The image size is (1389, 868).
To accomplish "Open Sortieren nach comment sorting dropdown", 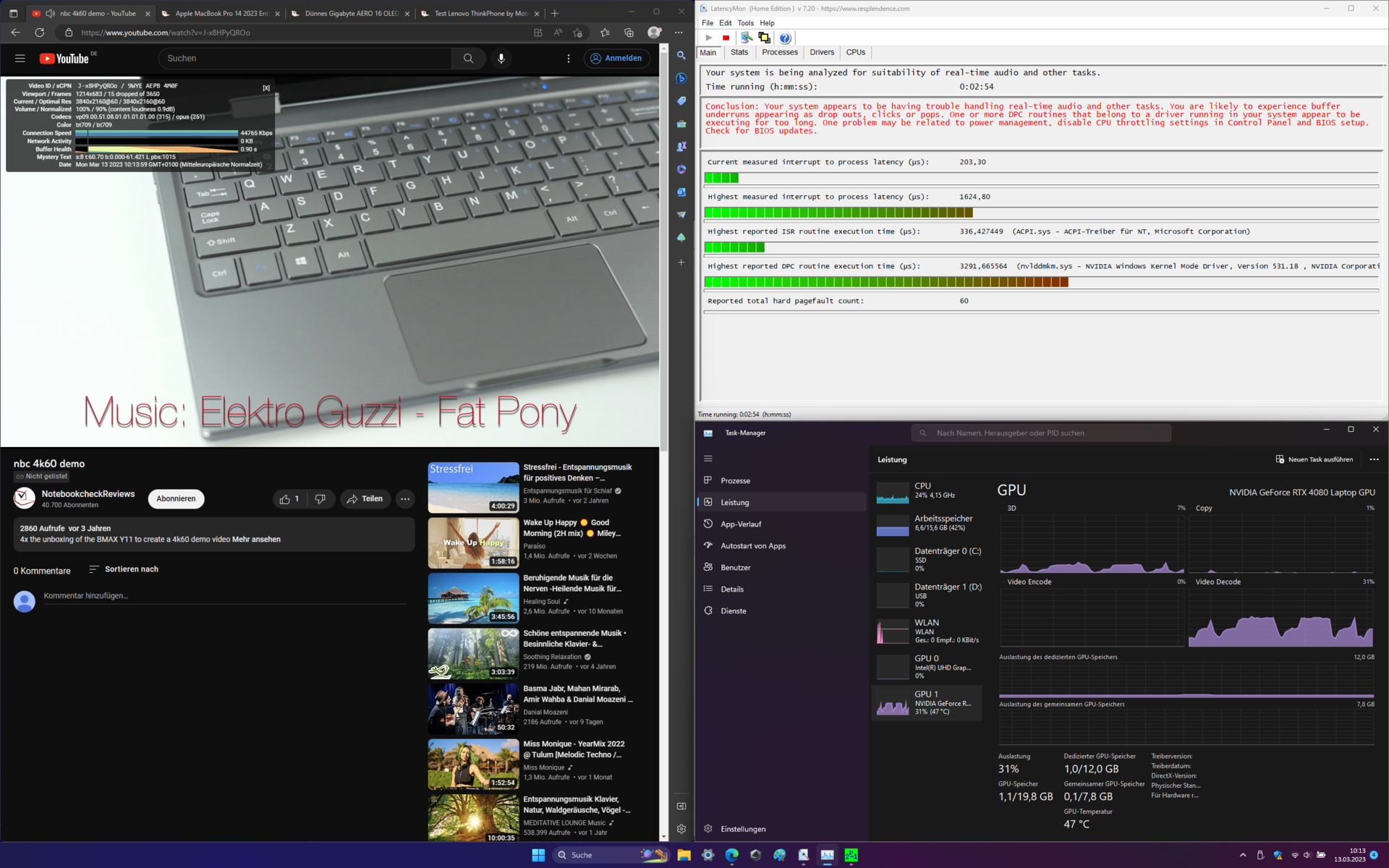I will 124,569.
